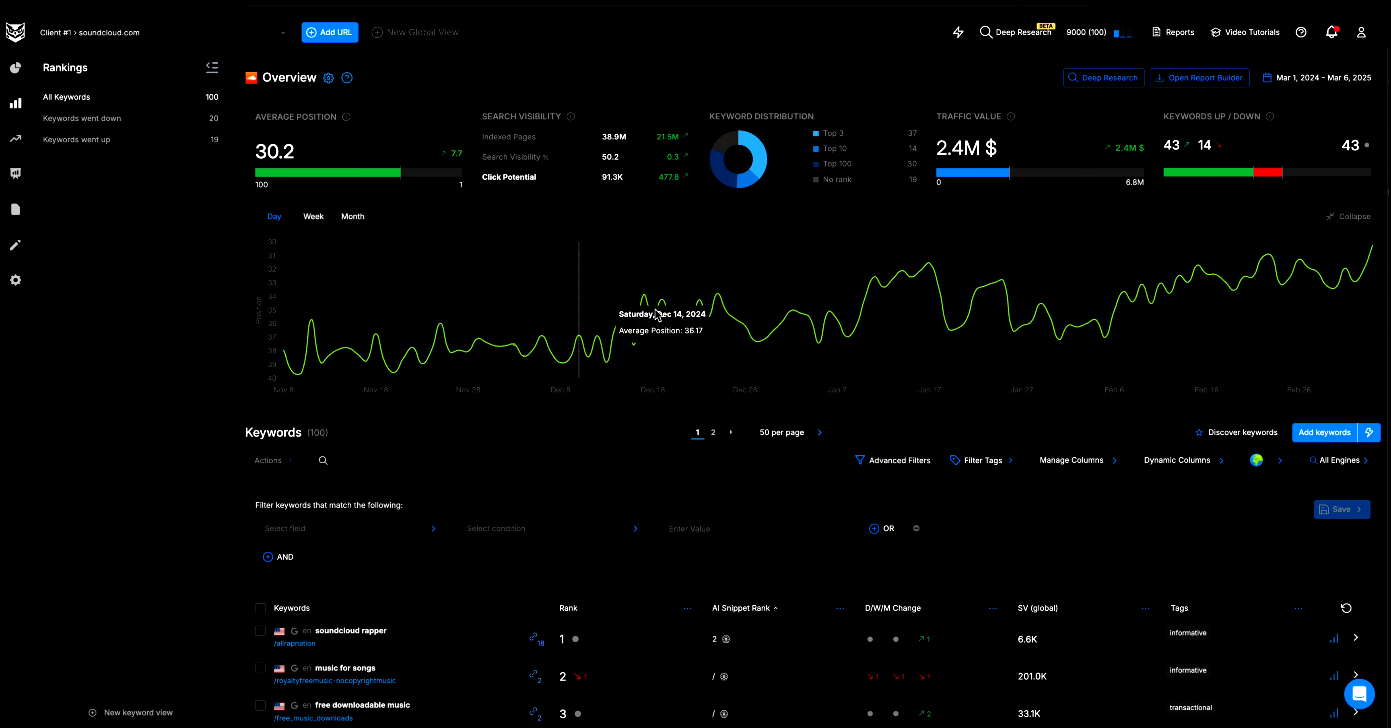Image resolution: width=1391 pixels, height=728 pixels.
Task: Click the notifications bell icon
Action: coord(1331,32)
